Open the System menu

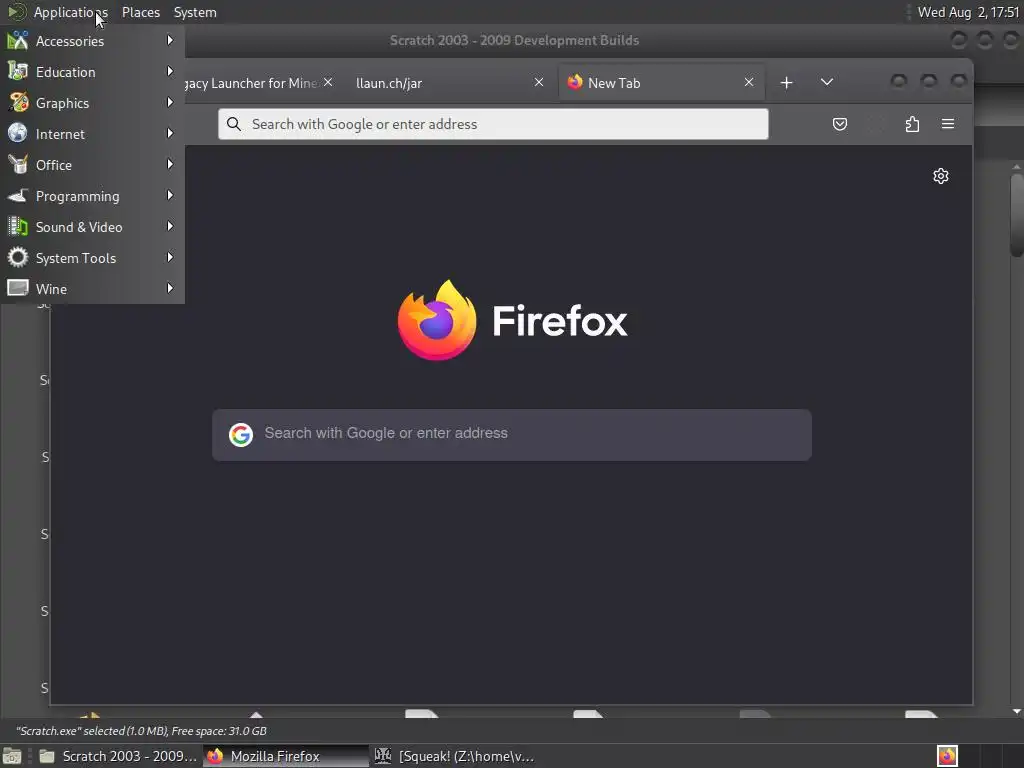tap(195, 12)
